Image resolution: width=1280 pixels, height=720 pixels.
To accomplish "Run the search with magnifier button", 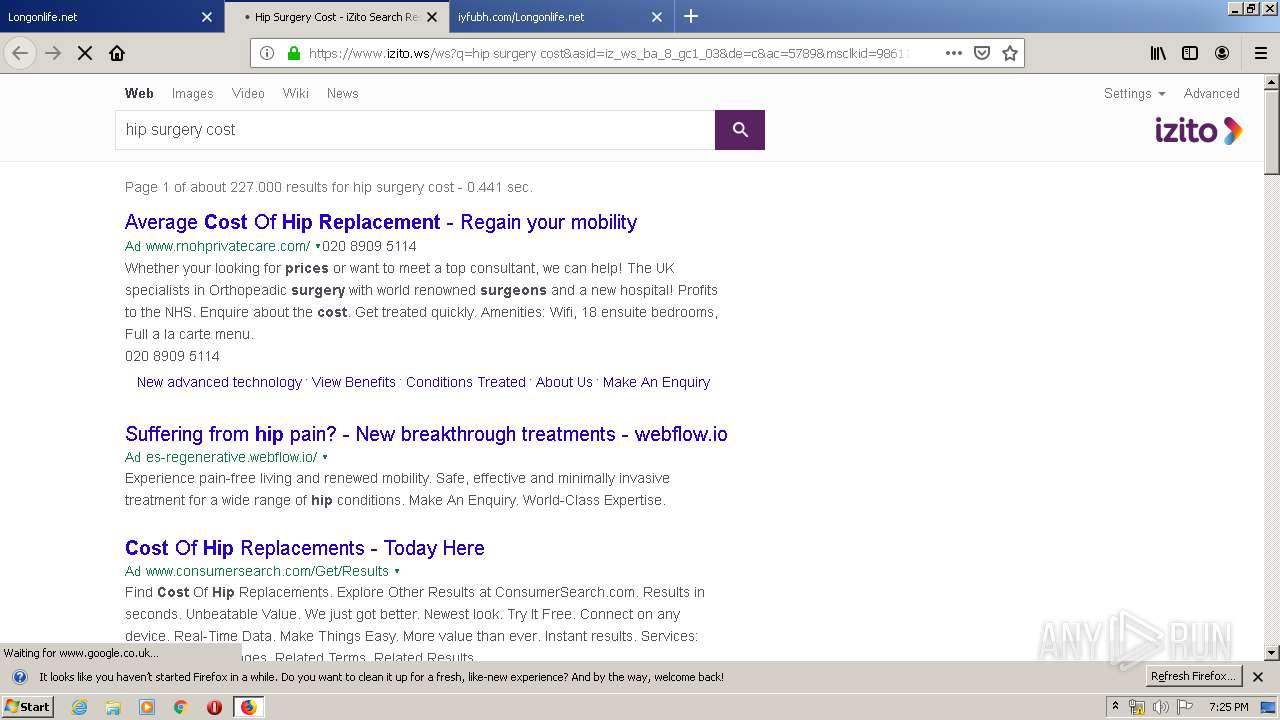I will [740, 130].
